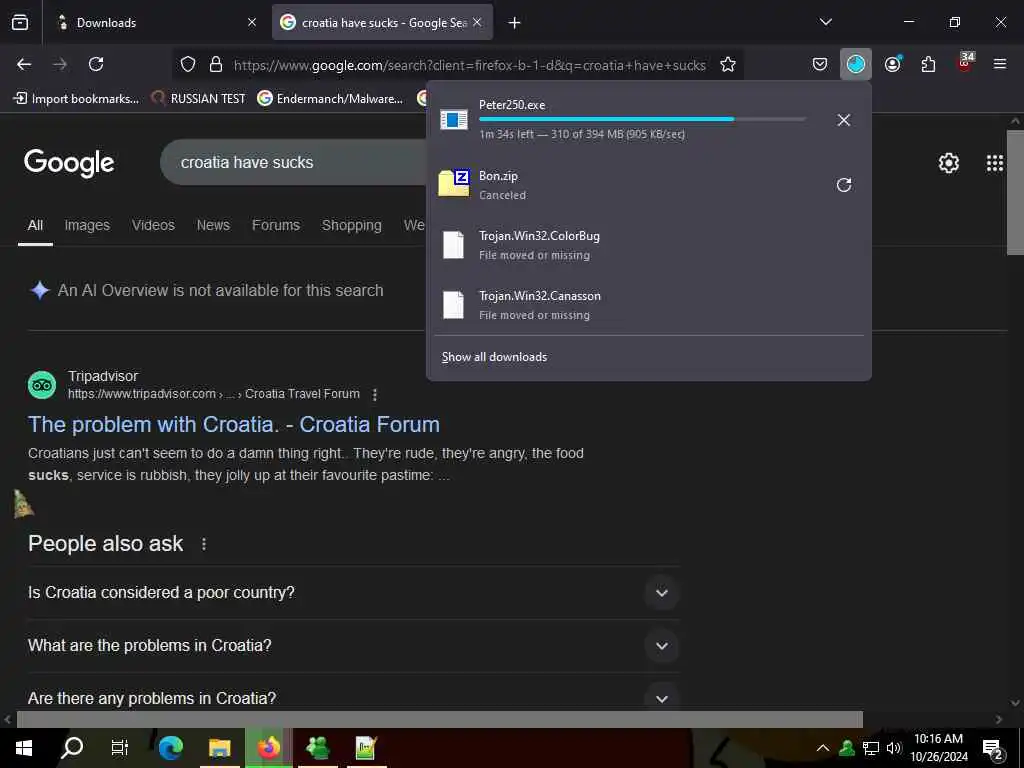Select the Images search tab
This screenshot has height=768, width=1024.
point(87,225)
